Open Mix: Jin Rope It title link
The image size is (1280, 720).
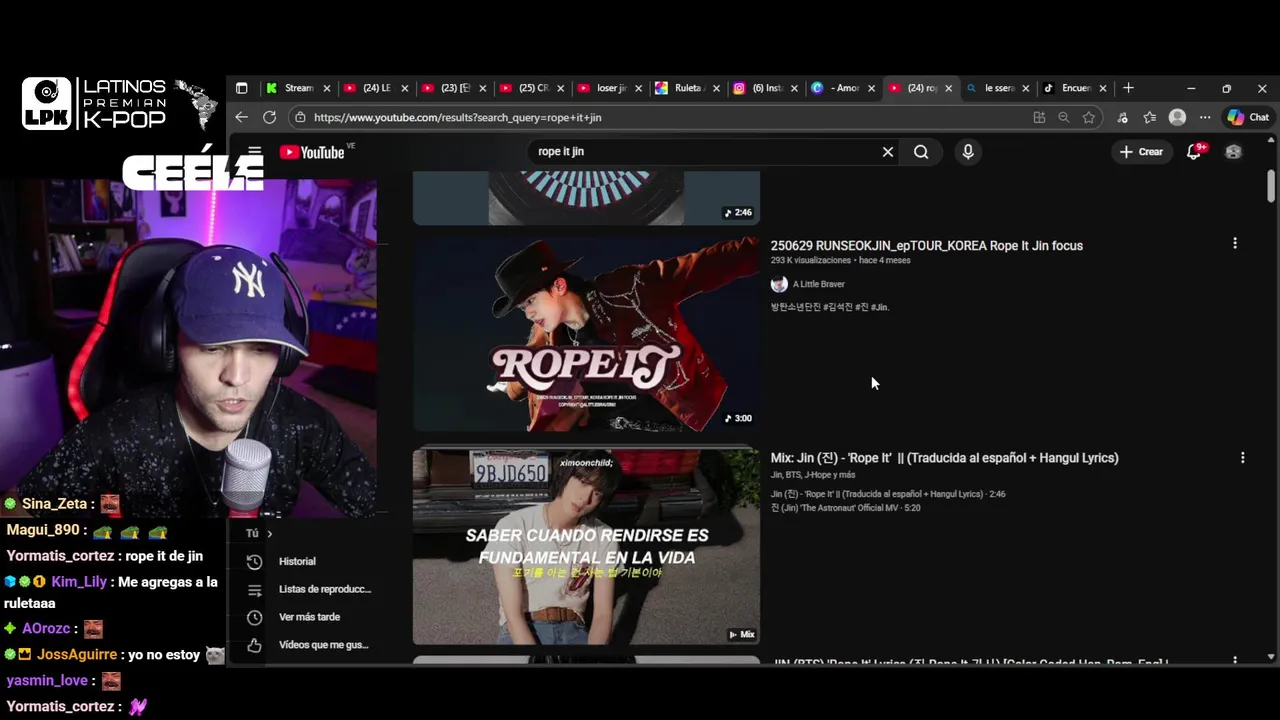click(x=944, y=458)
